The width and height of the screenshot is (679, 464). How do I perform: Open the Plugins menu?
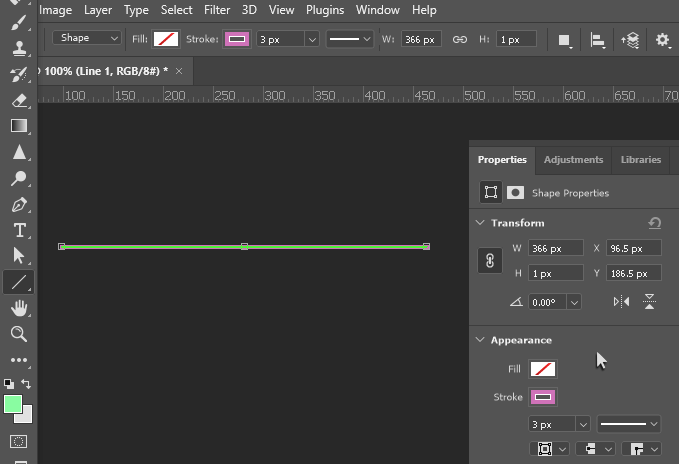[x=325, y=10]
